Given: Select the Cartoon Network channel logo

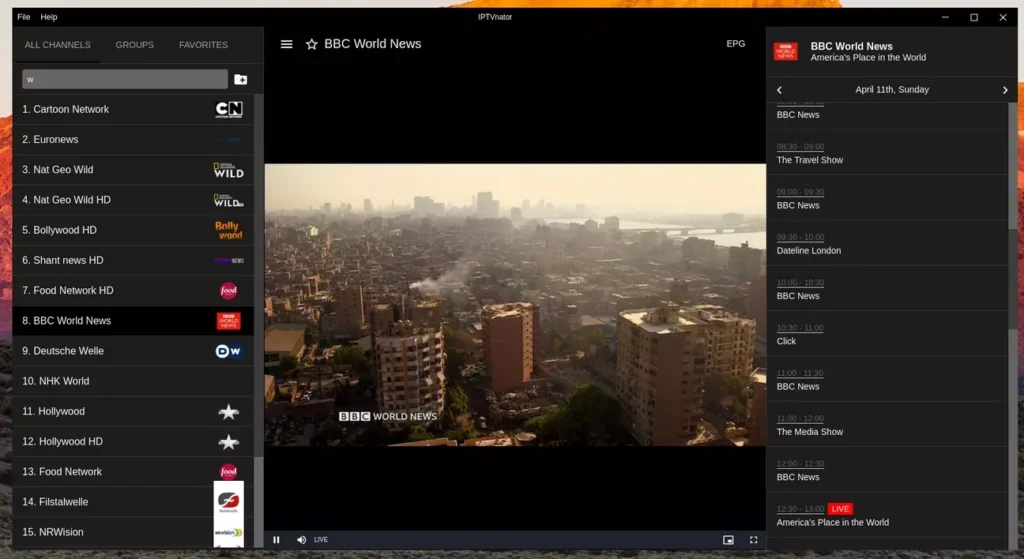Looking at the screenshot, I should tap(229, 110).
